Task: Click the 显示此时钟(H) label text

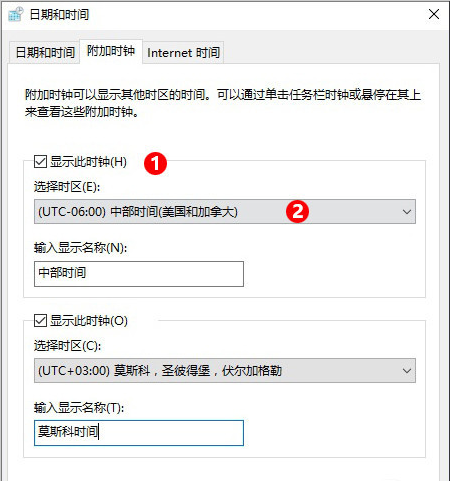Action: coord(88,162)
